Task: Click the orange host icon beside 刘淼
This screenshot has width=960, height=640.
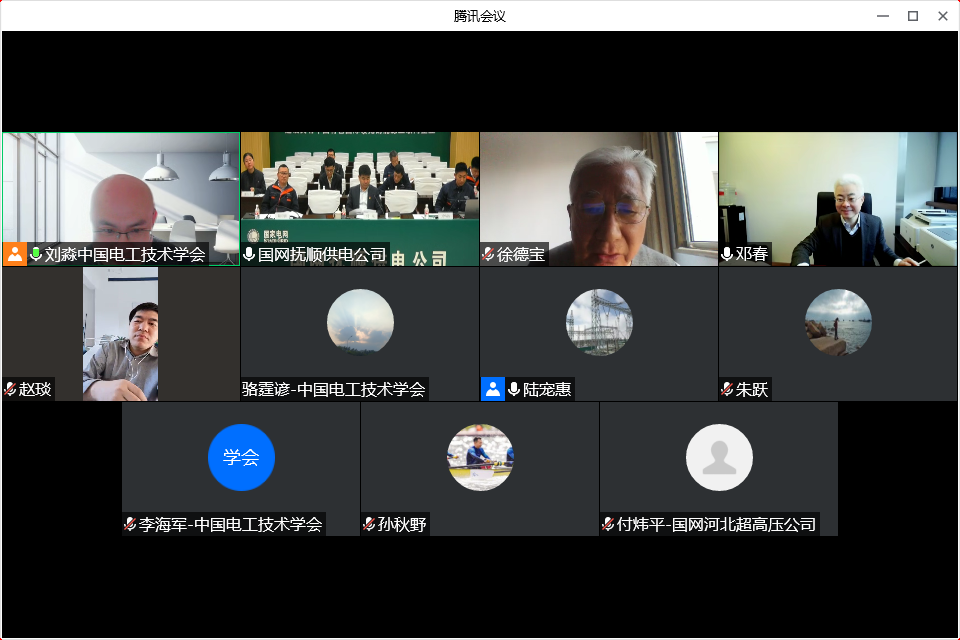Action: pyautogui.click(x=15, y=254)
